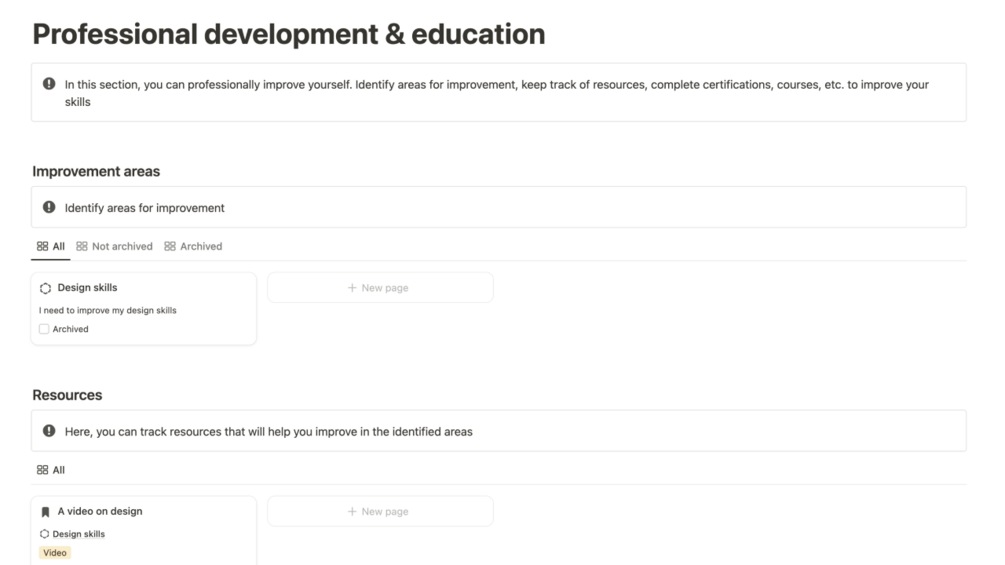
Task: Click the Design skills card page icon
Action: point(45,288)
